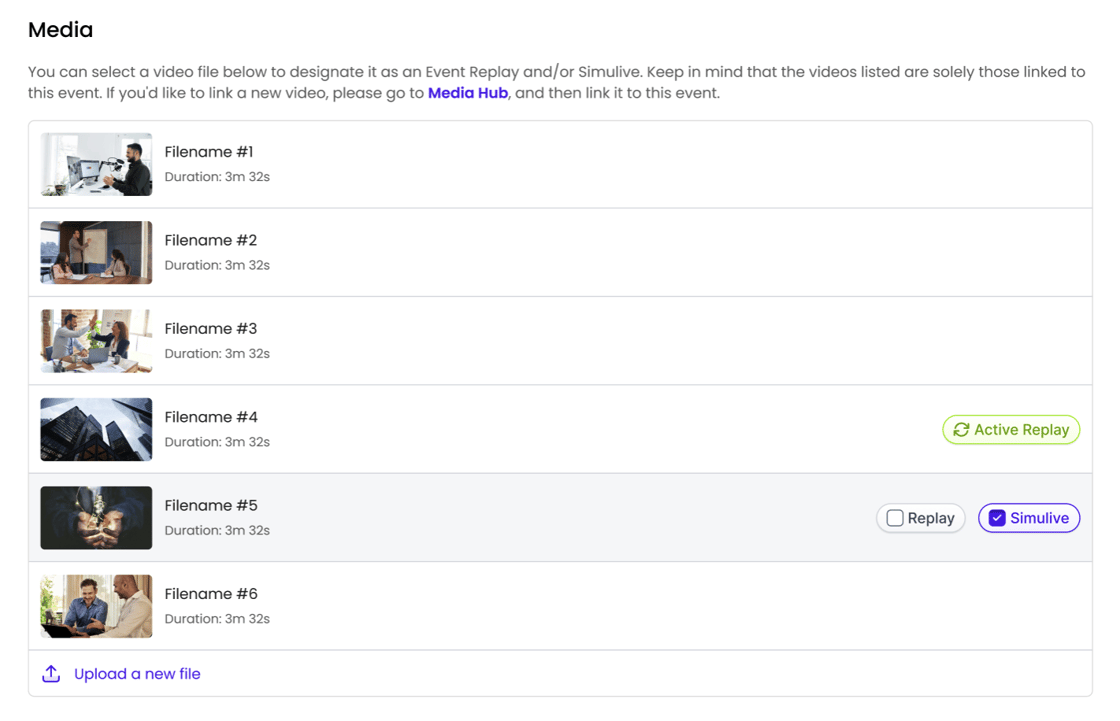The height and width of the screenshot is (721, 1120).
Task: Click the Filename #2 title text
Action: click(211, 240)
